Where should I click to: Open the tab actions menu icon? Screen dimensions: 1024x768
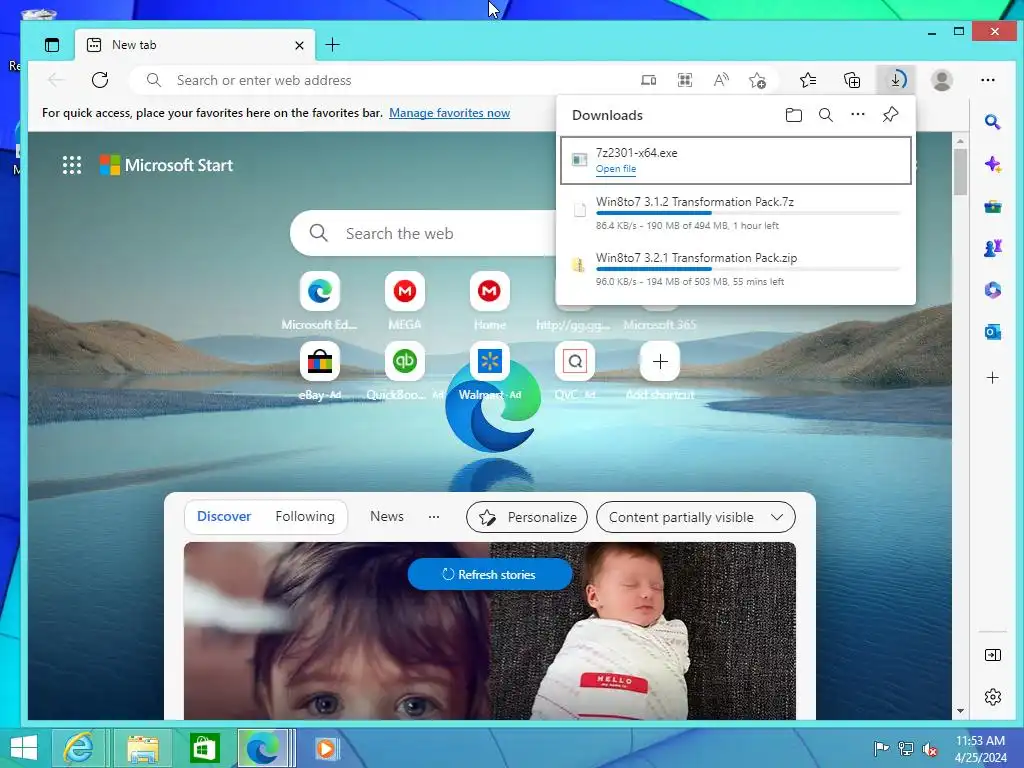[x=52, y=45]
